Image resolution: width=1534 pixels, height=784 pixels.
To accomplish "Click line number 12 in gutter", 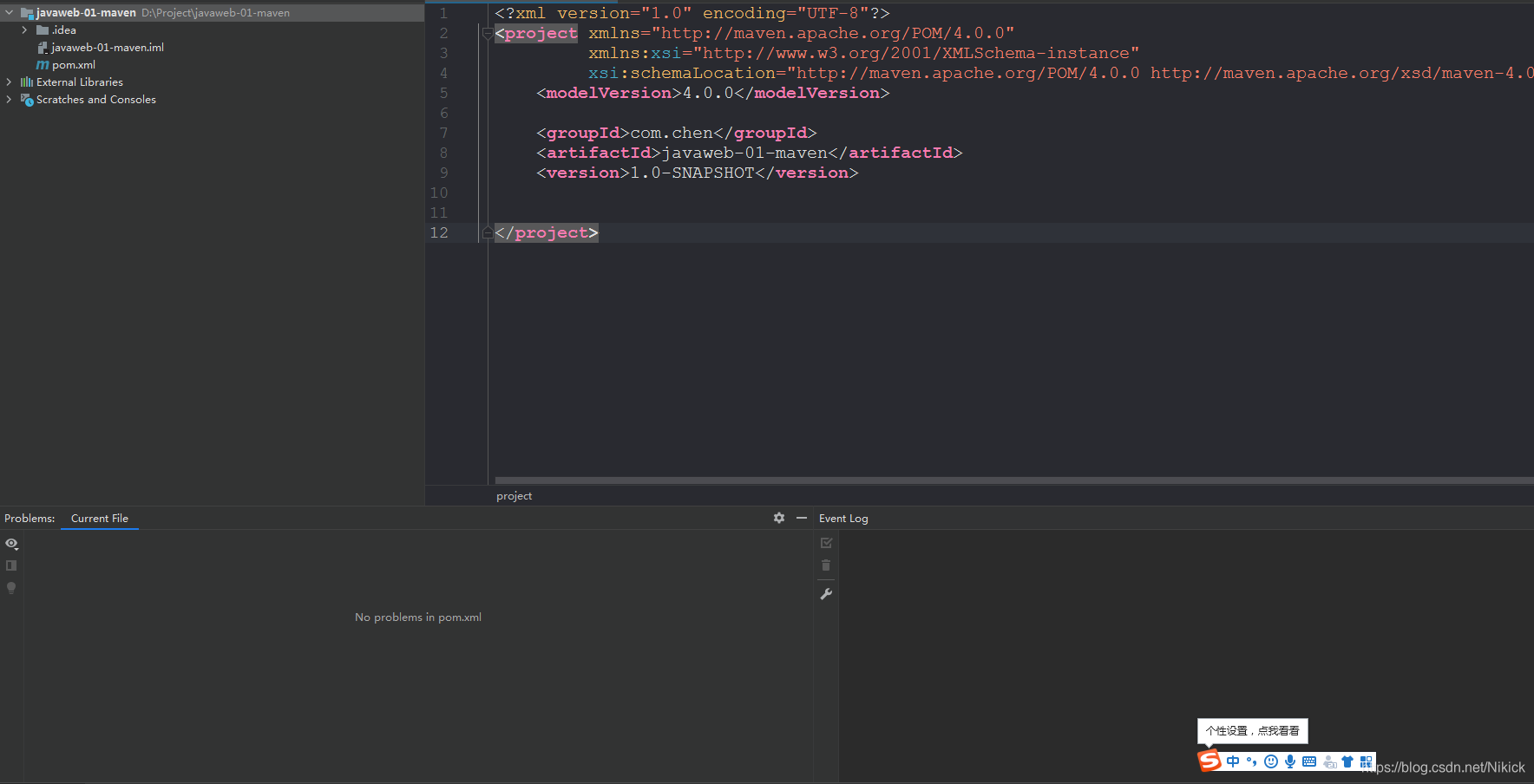I will coord(439,232).
